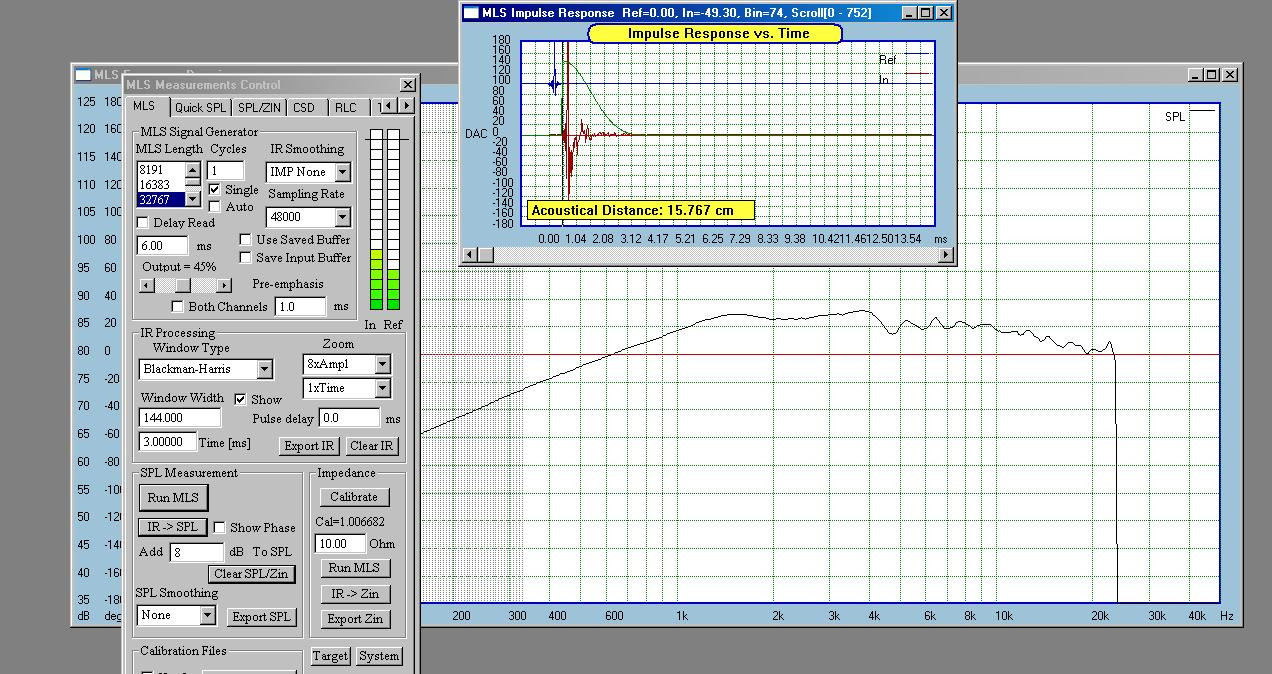This screenshot has width=1272, height=674.
Task: Click the Delay Read ms field
Action: [163, 245]
